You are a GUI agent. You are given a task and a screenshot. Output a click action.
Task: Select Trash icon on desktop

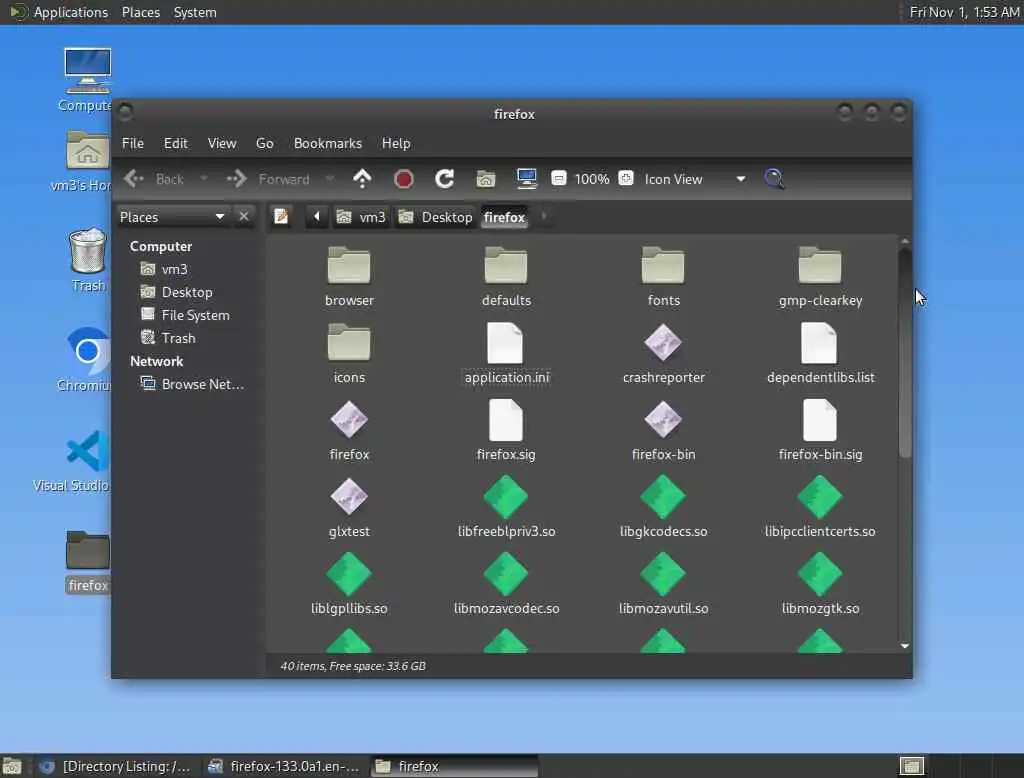pos(88,260)
